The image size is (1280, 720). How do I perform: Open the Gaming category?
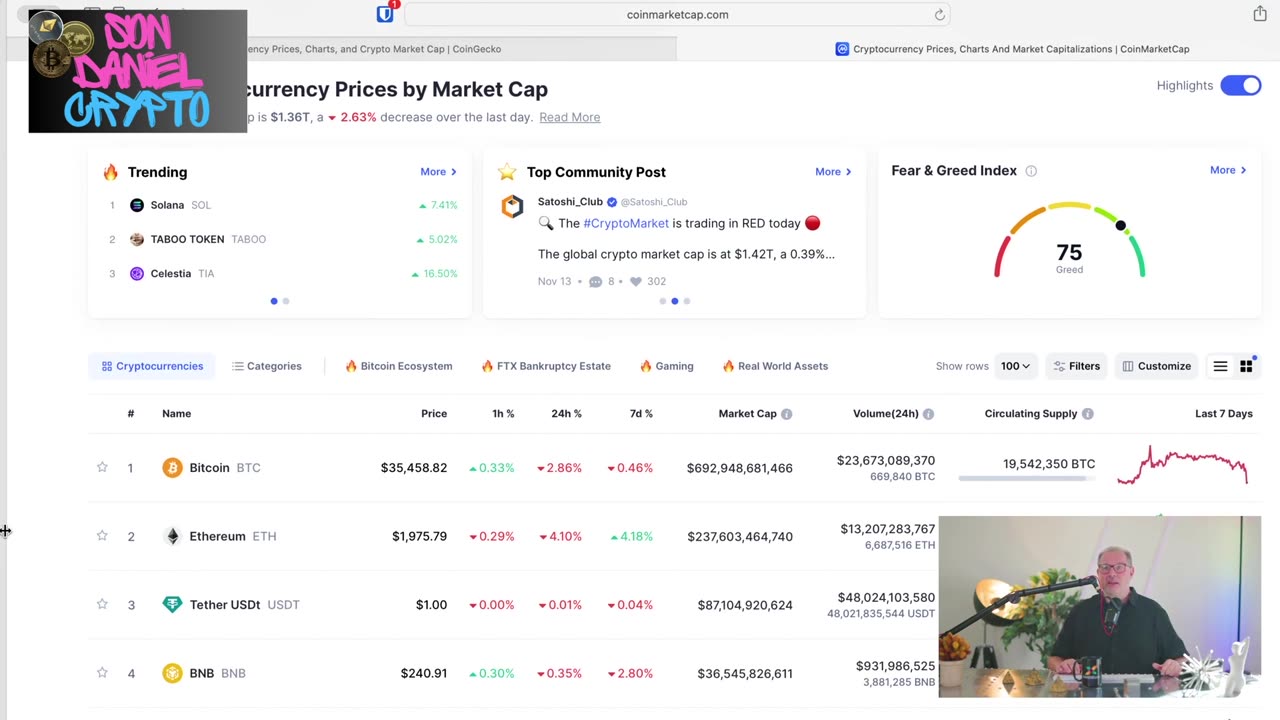667,366
